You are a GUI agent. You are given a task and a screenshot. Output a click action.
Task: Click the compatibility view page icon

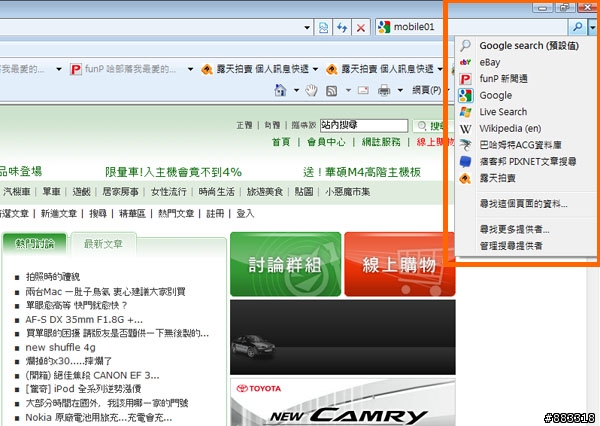pyautogui.click(x=324, y=28)
